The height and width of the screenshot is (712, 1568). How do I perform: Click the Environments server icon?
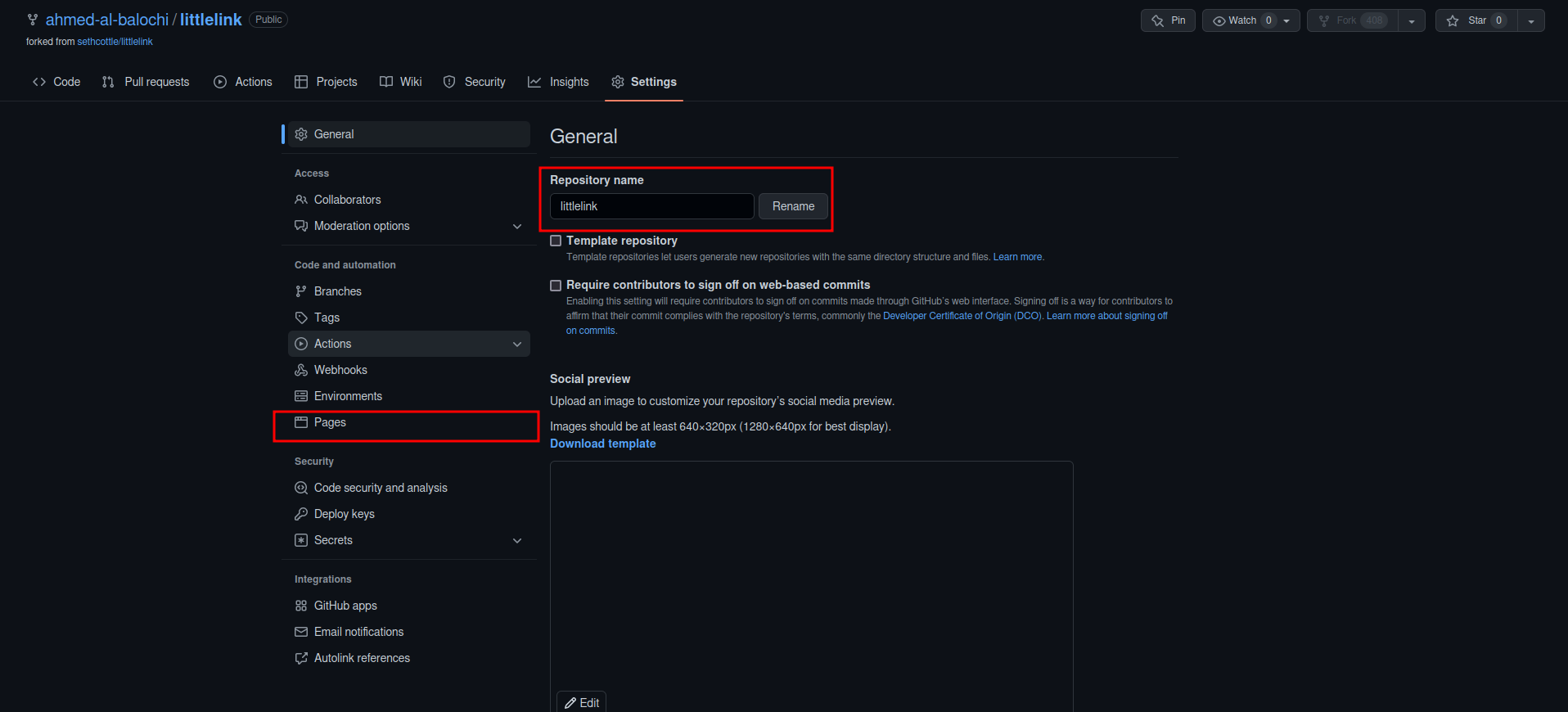coord(301,396)
